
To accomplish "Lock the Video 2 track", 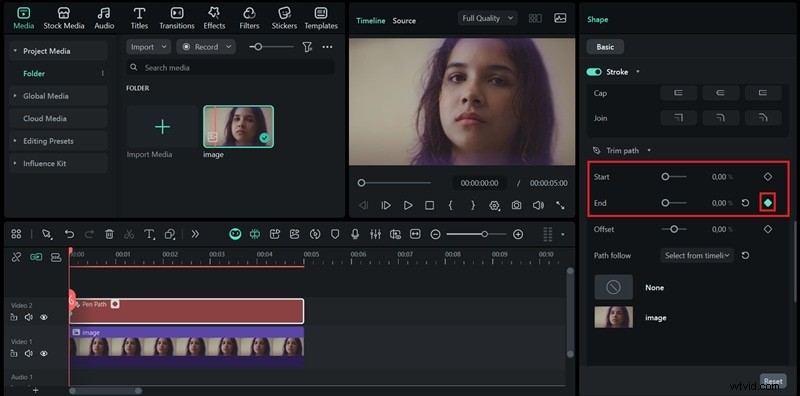I will pos(14,317).
